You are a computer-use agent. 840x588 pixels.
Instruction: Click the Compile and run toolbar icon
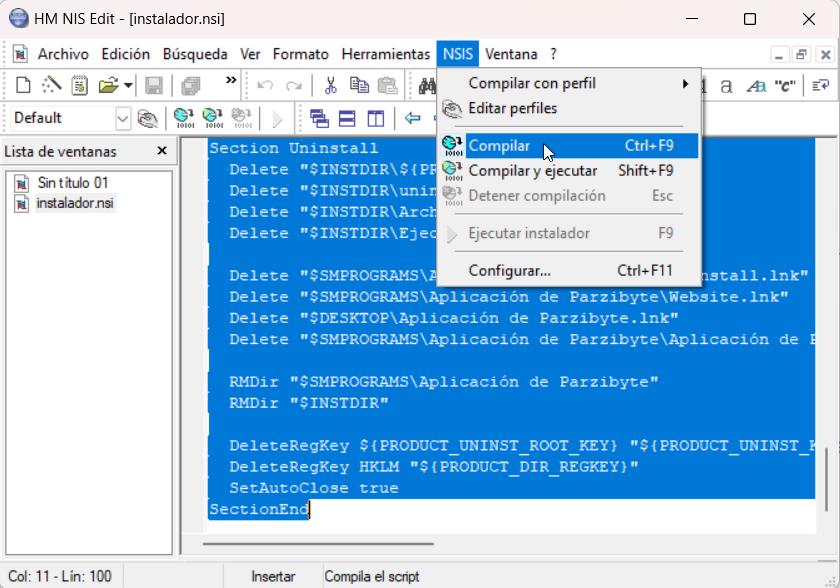213,118
